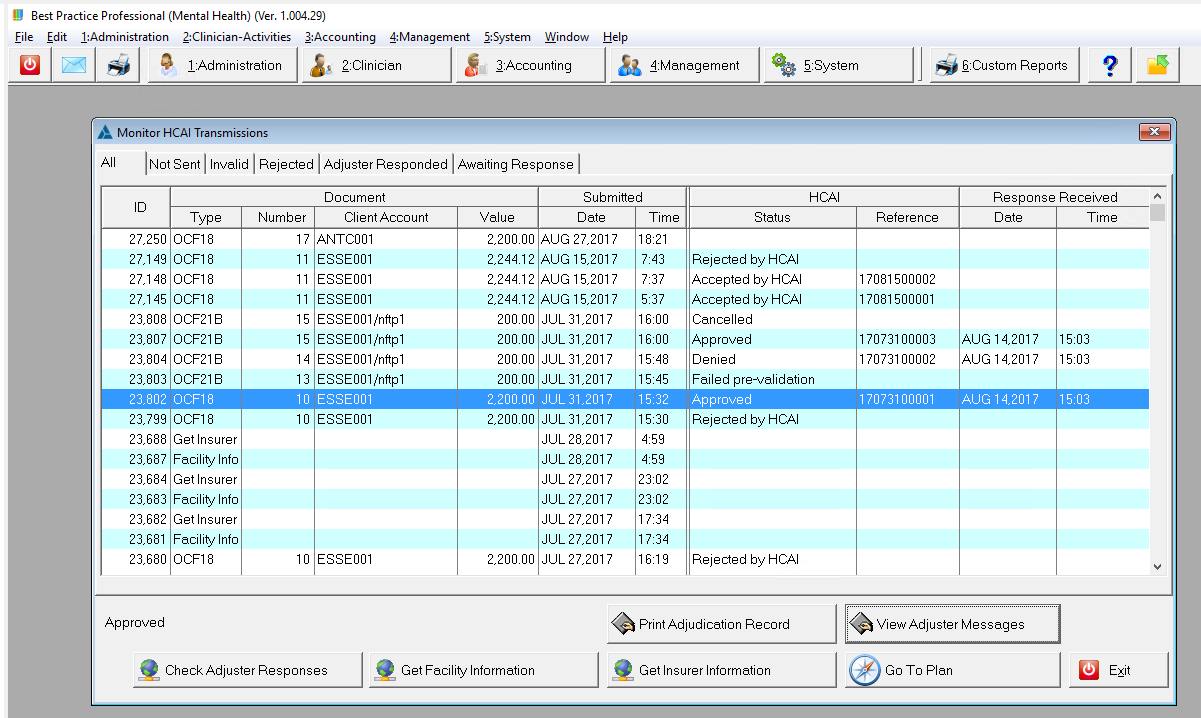Screen dimensions: 1201x718
Task: Open the mail envelope icon
Action: tap(74, 65)
